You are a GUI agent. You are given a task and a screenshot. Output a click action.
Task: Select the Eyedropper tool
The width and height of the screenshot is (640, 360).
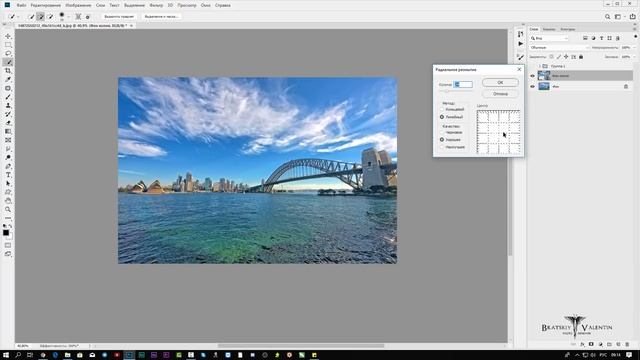click(x=8, y=80)
